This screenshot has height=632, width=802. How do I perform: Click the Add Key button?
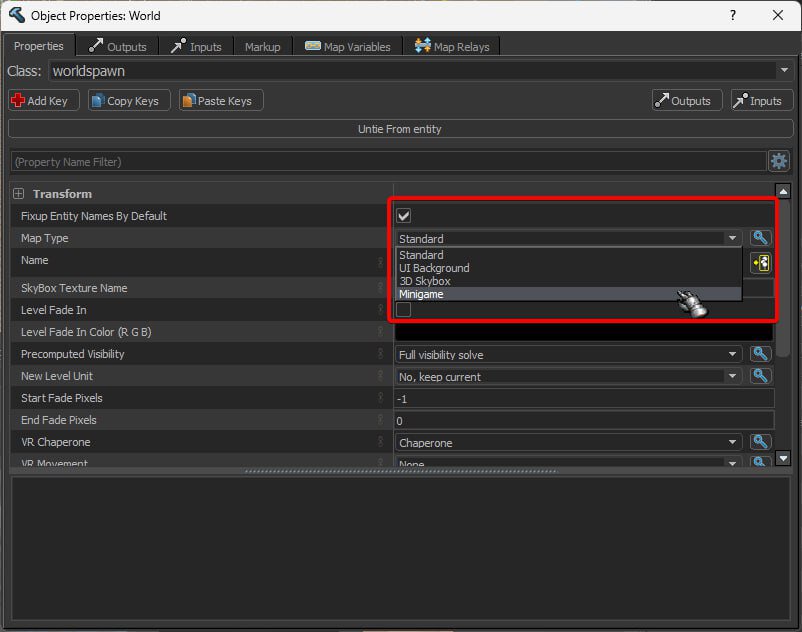40,101
